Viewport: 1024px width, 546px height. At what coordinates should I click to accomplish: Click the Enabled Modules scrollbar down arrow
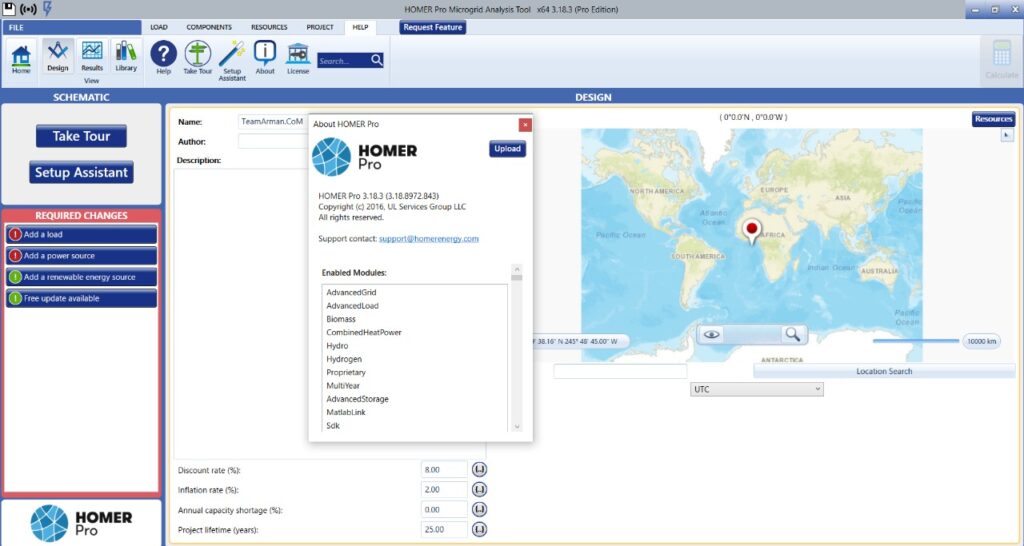pos(517,426)
